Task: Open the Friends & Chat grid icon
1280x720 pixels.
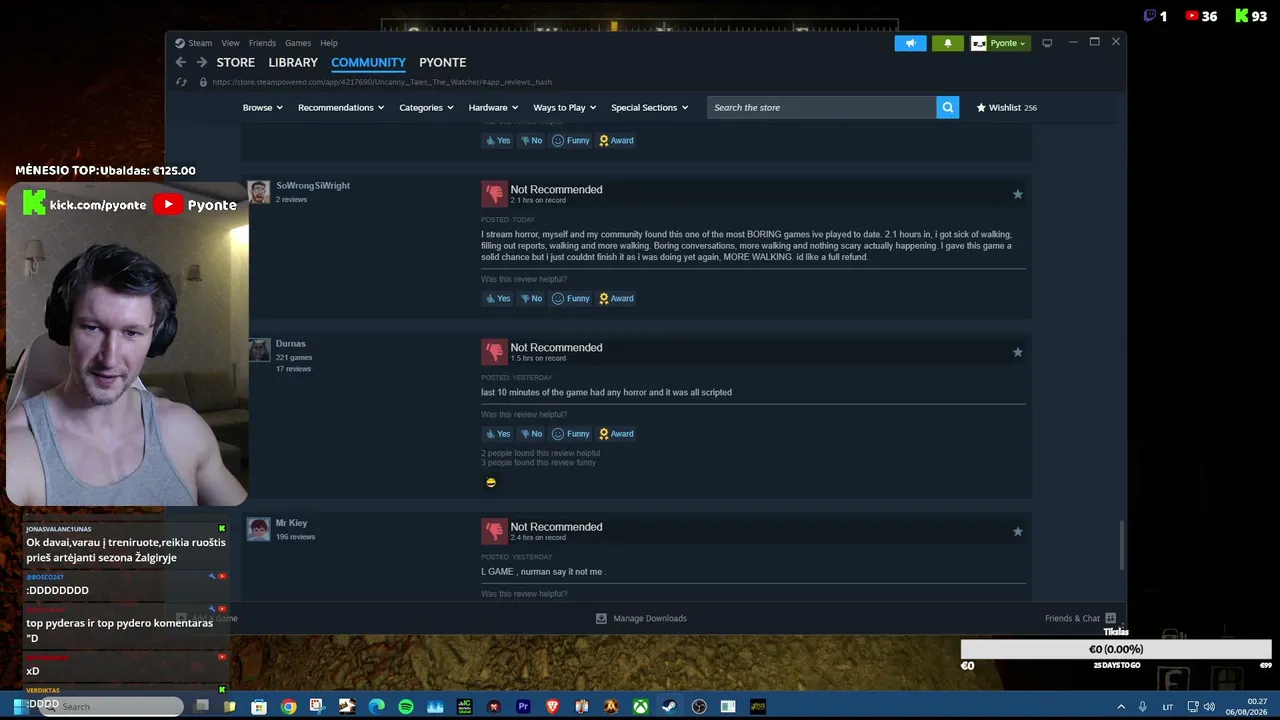Action: tap(1110, 618)
